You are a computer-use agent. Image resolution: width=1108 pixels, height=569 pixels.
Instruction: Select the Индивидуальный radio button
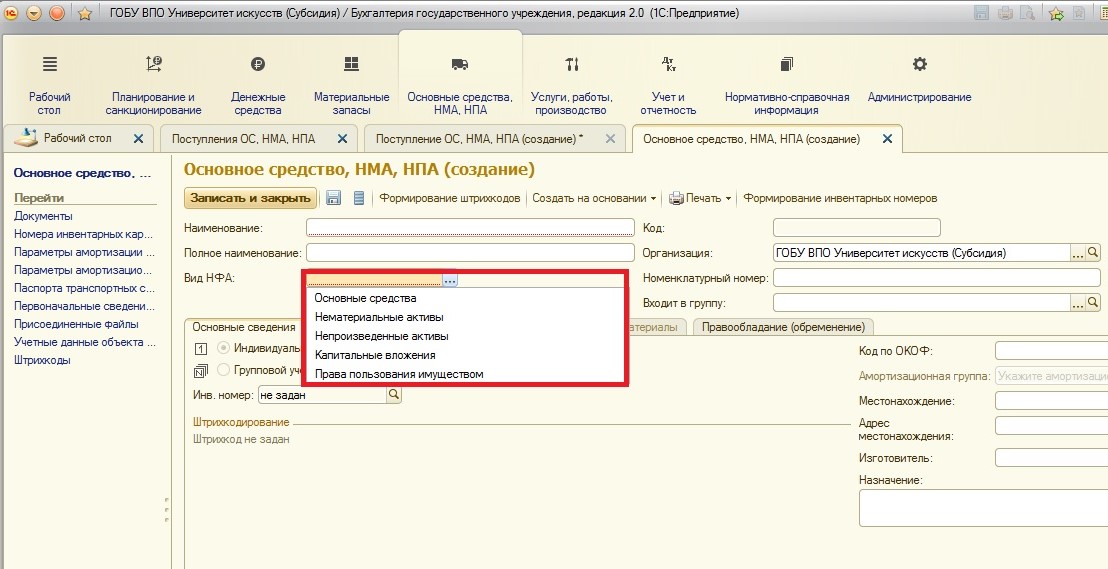223,348
